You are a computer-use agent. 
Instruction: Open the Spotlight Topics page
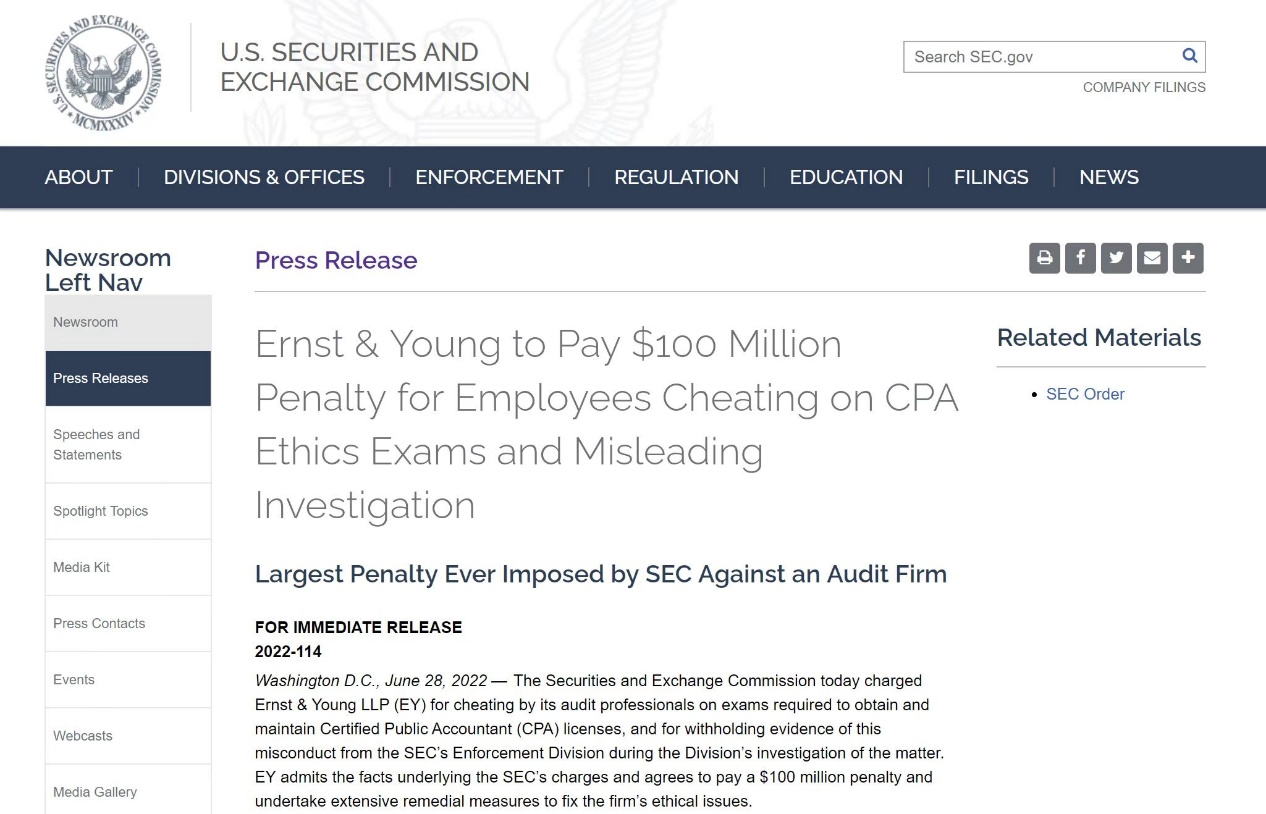100,511
